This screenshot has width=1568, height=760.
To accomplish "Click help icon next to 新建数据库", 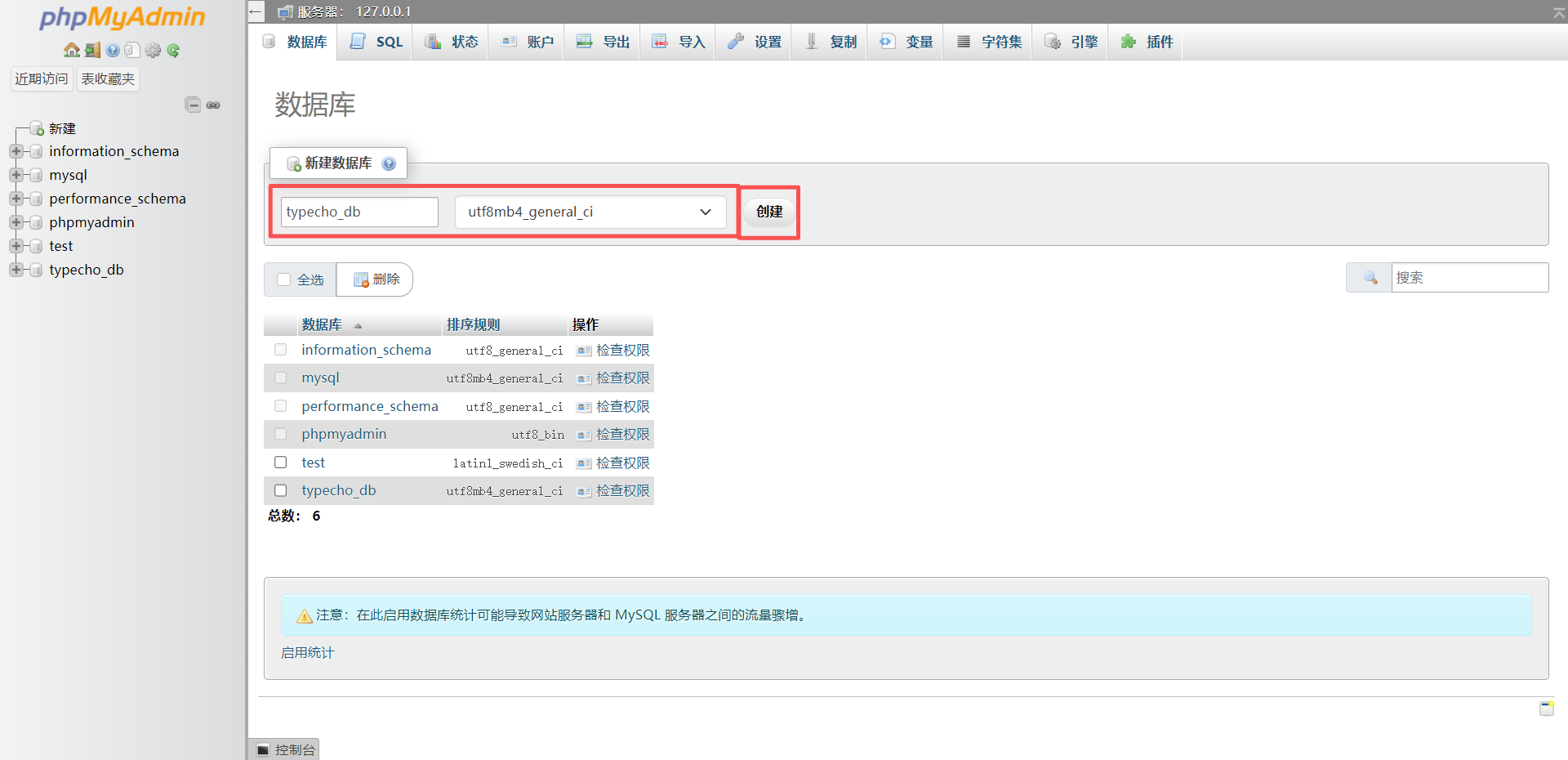I will click(x=389, y=163).
